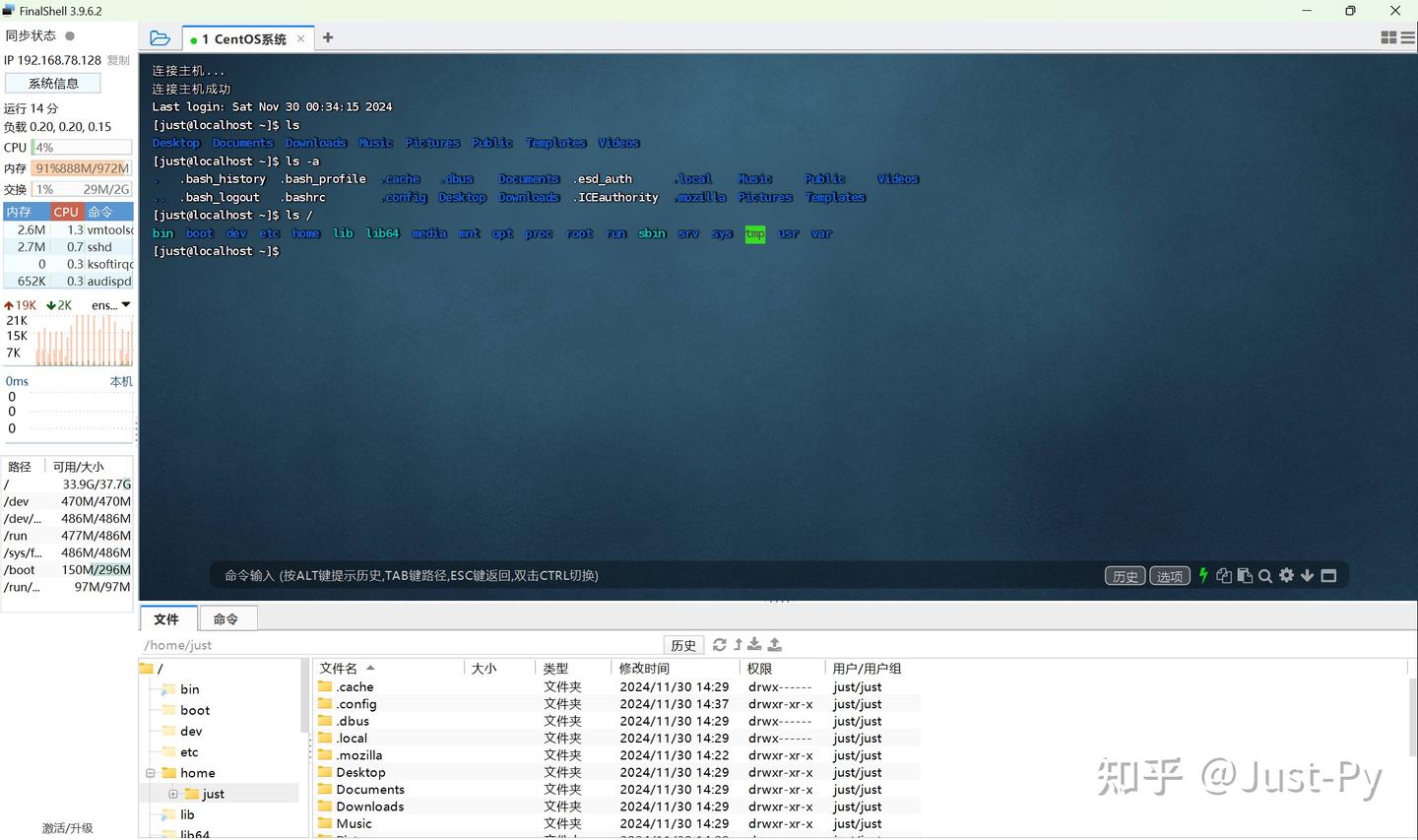Select the .cache folder row
Image resolution: width=1418 pixels, height=840 pixels.
coord(617,686)
